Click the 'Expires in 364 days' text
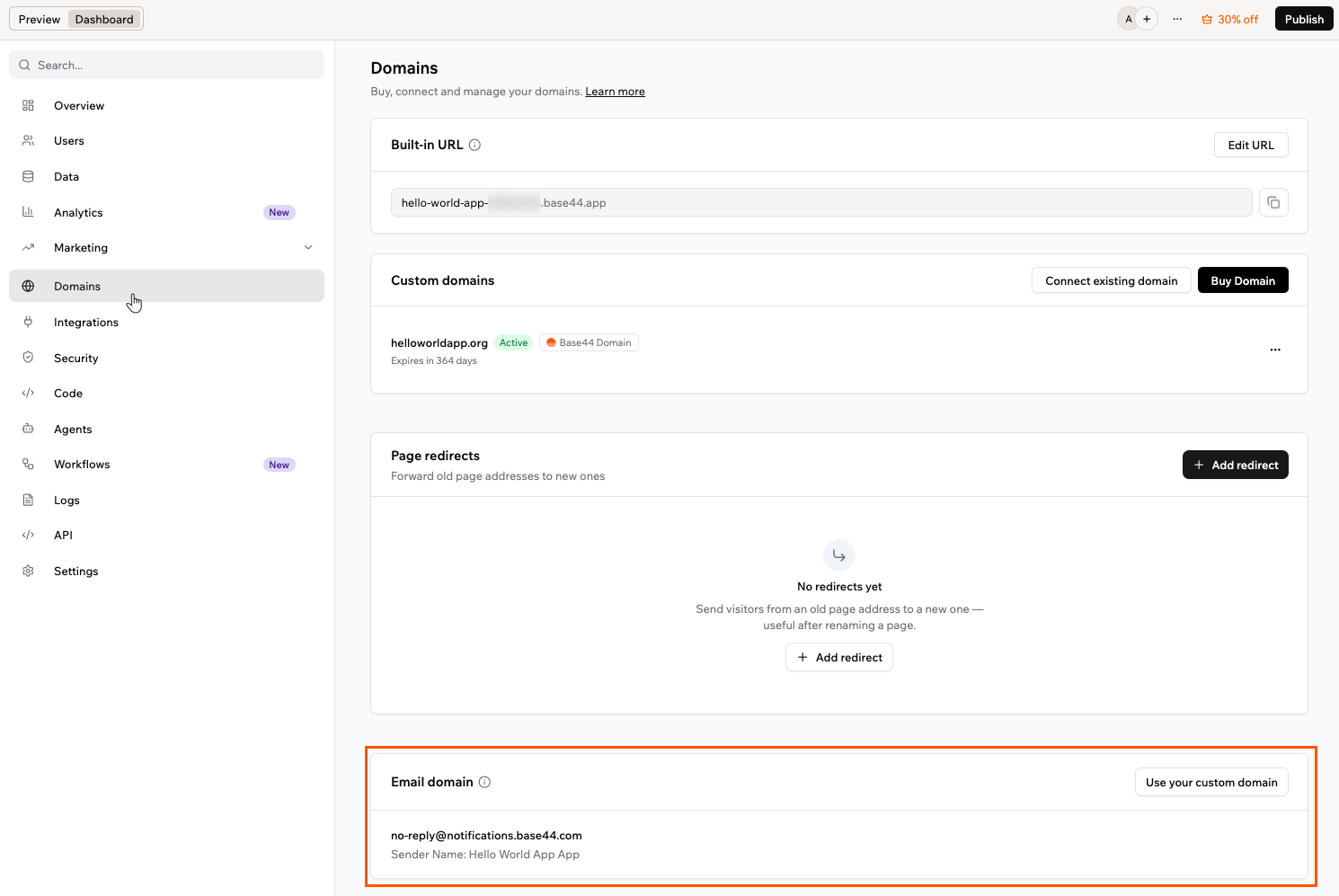 coord(434,360)
